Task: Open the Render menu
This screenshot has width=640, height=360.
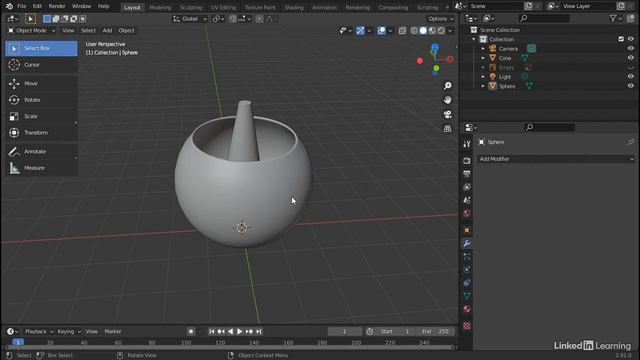Action: pyautogui.click(x=57, y=6)
